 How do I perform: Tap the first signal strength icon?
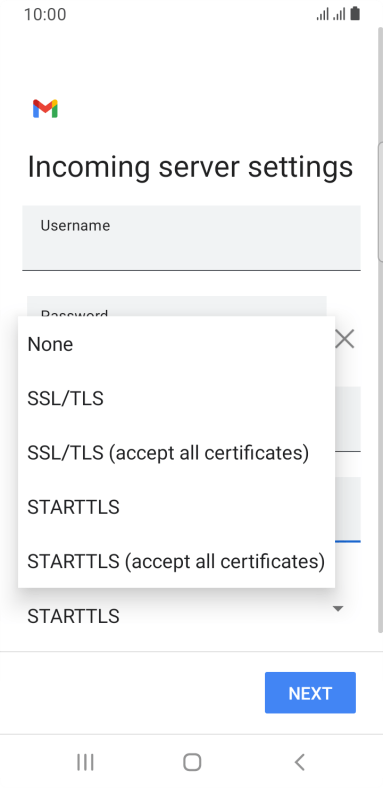click(322, 14)
